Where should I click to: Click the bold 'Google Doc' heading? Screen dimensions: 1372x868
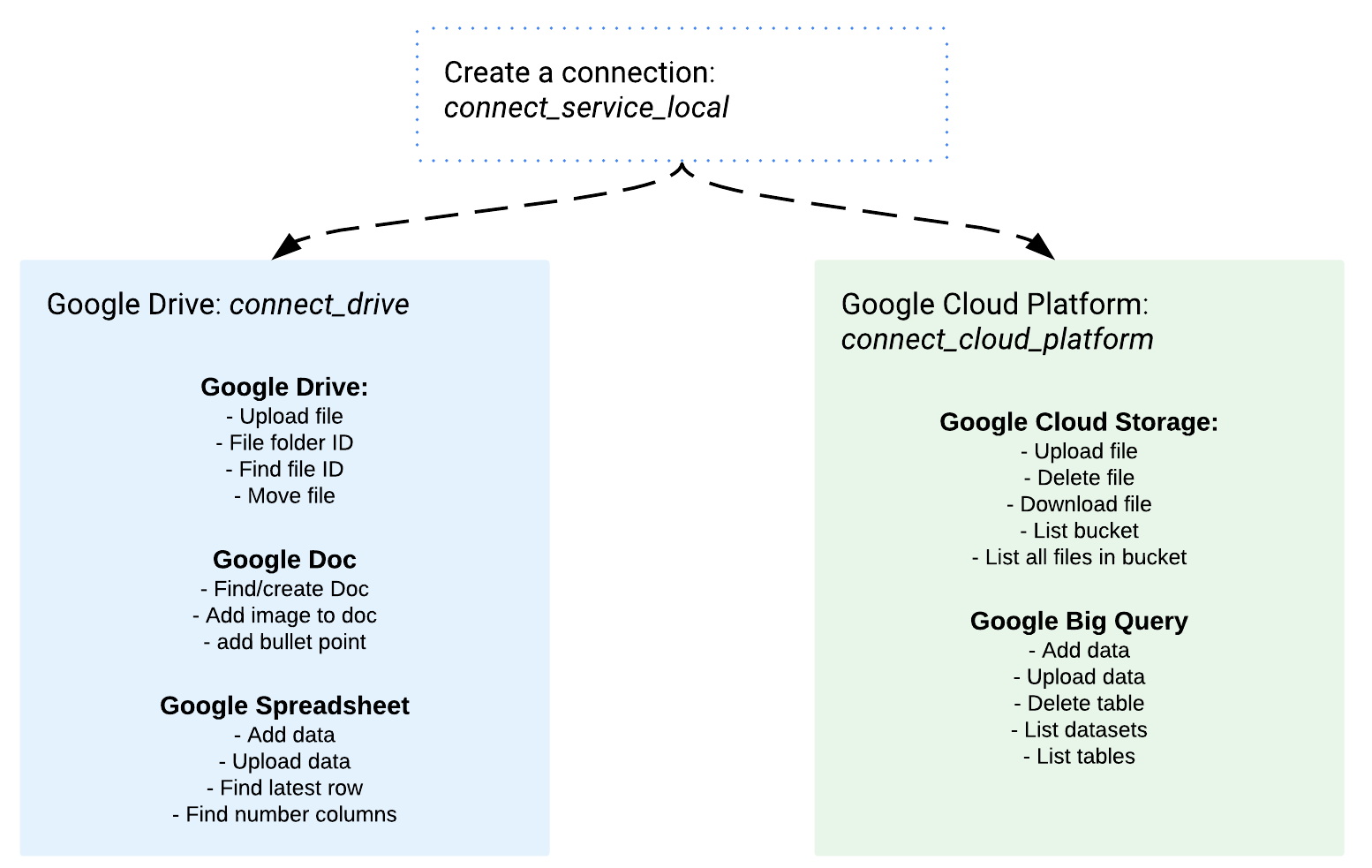(284, 560)
